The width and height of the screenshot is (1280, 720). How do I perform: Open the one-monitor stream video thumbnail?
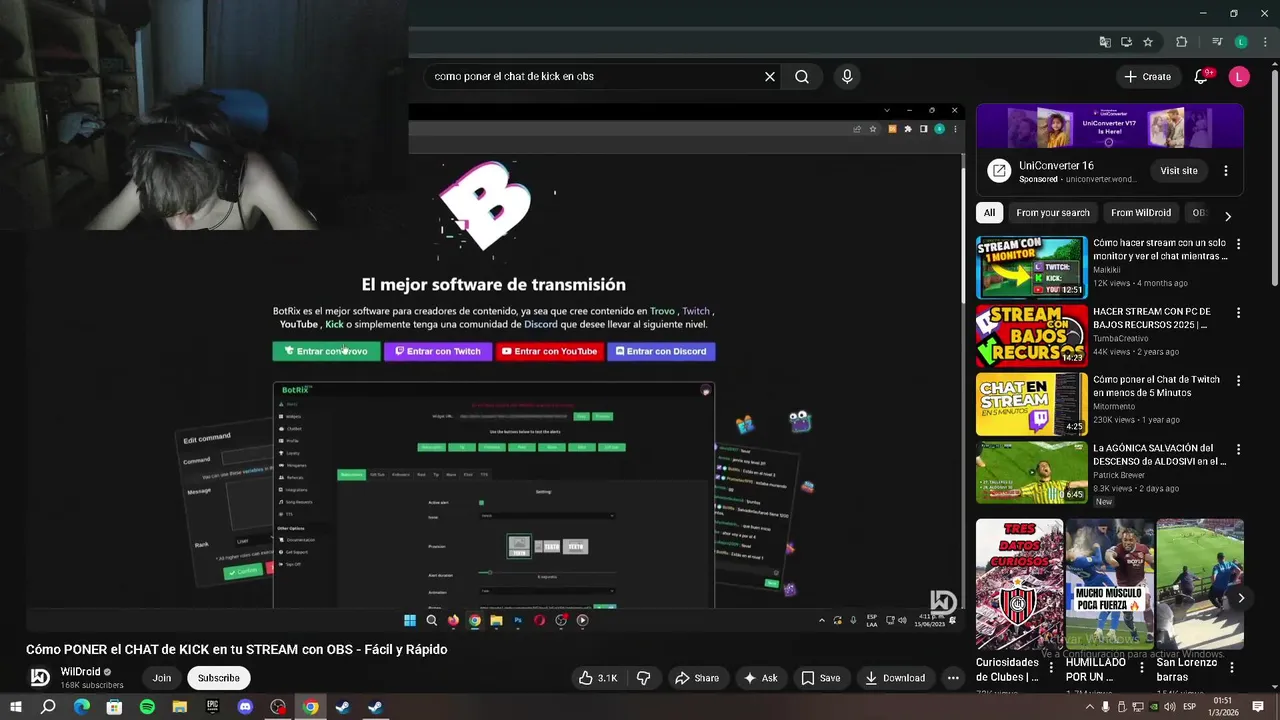tap(1031, 267)
